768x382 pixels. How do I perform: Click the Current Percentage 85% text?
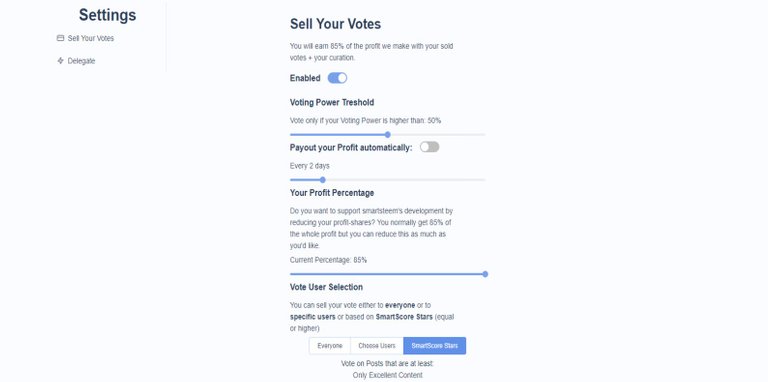328,260
